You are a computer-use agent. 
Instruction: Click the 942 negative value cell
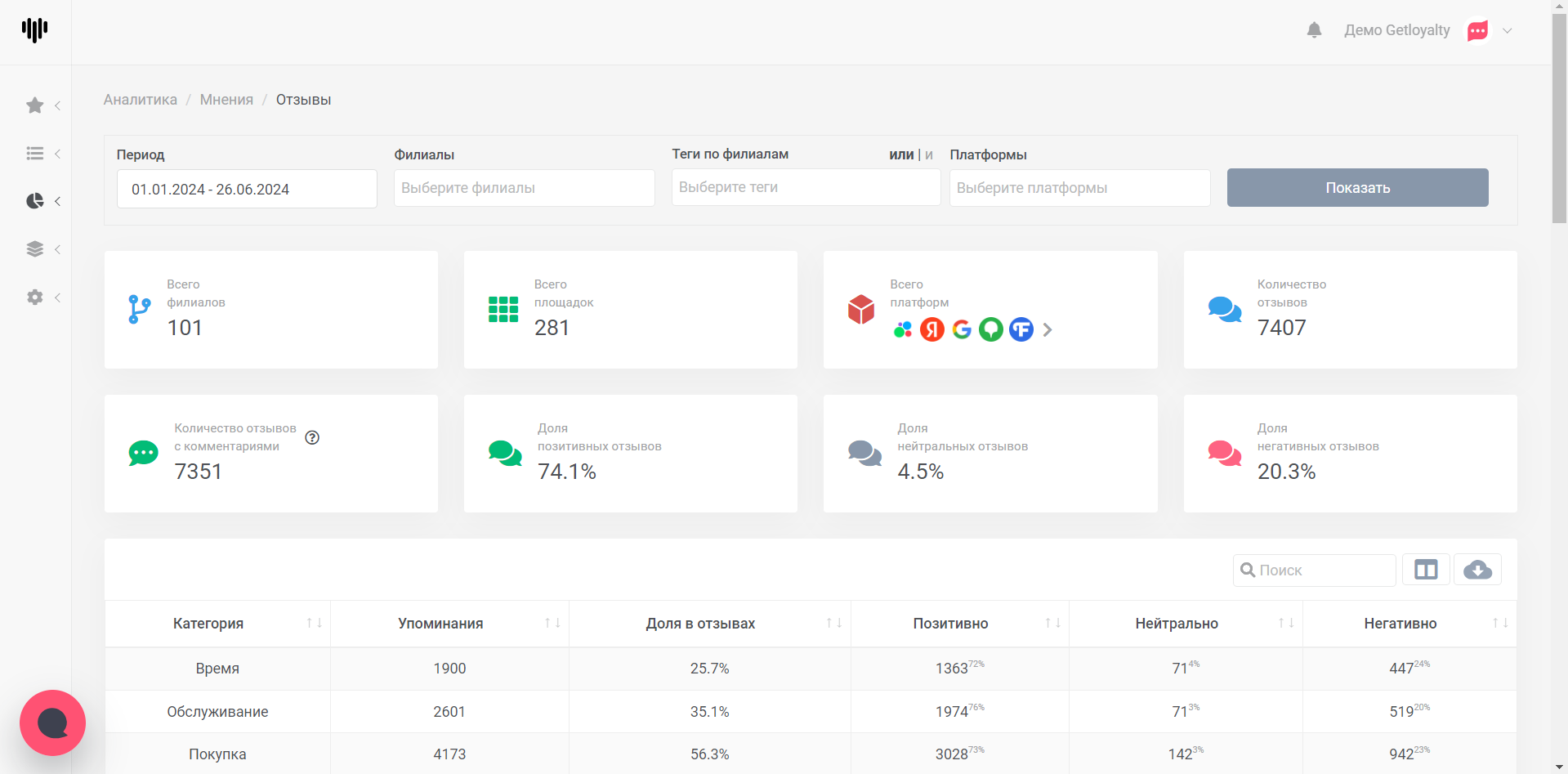1409,754
